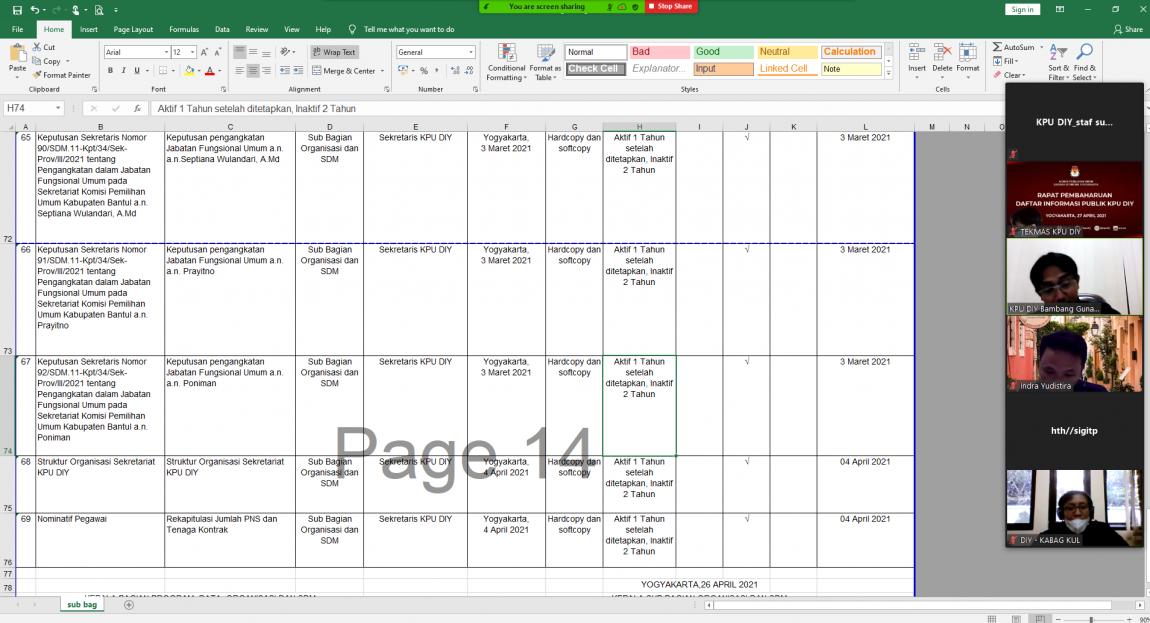1150x623 pixels.
Task: Click the Stop Share button
Action: [x=671, y=6]
